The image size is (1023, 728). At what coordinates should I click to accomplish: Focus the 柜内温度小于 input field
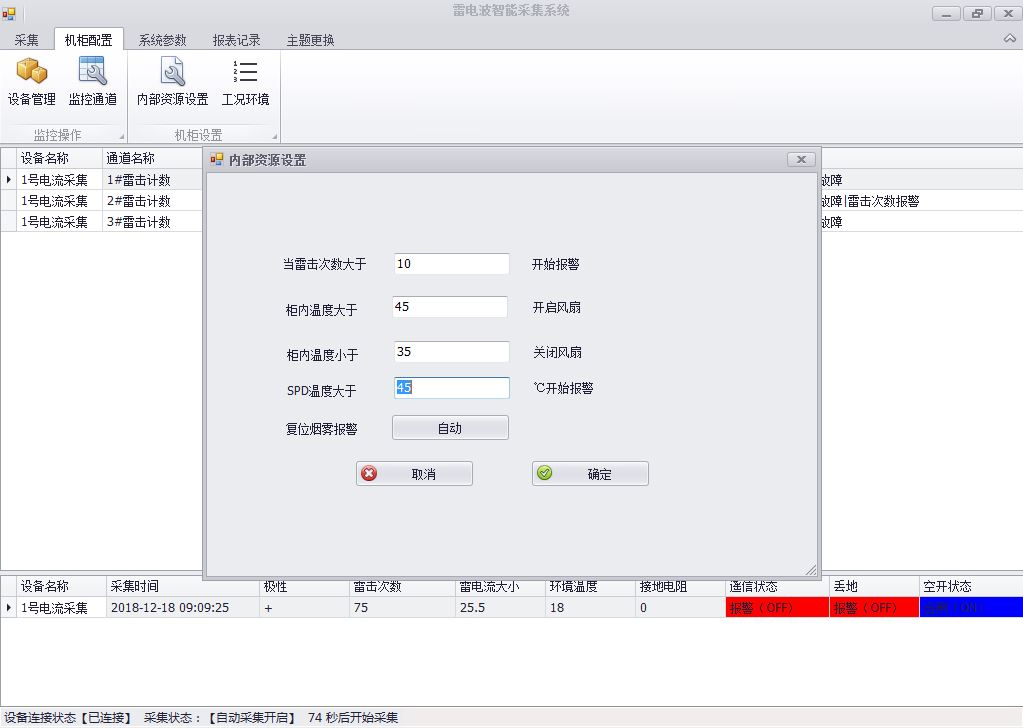point(451,352)
